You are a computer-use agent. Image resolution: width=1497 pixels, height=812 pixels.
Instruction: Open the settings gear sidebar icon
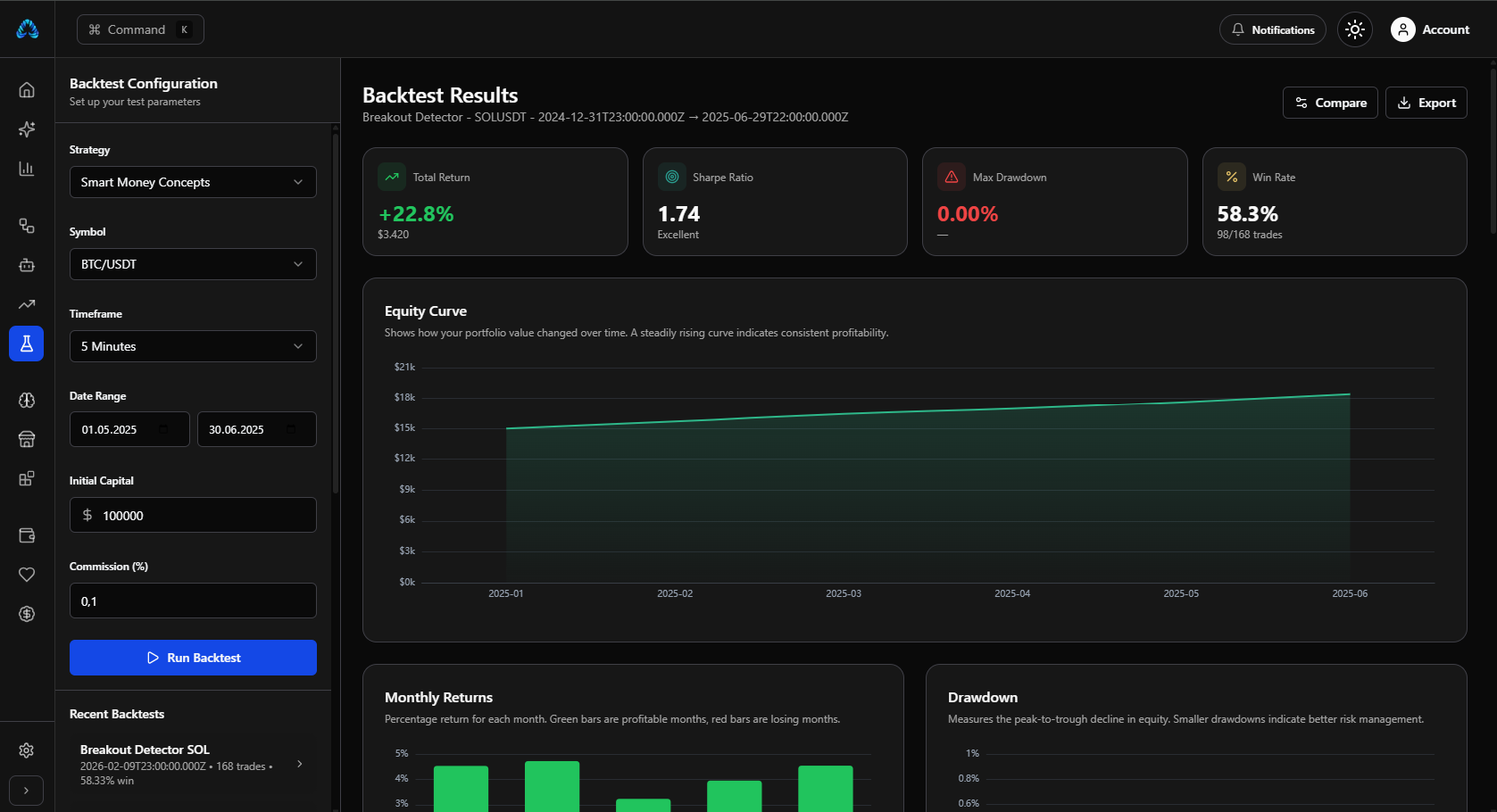coord(27,750)
